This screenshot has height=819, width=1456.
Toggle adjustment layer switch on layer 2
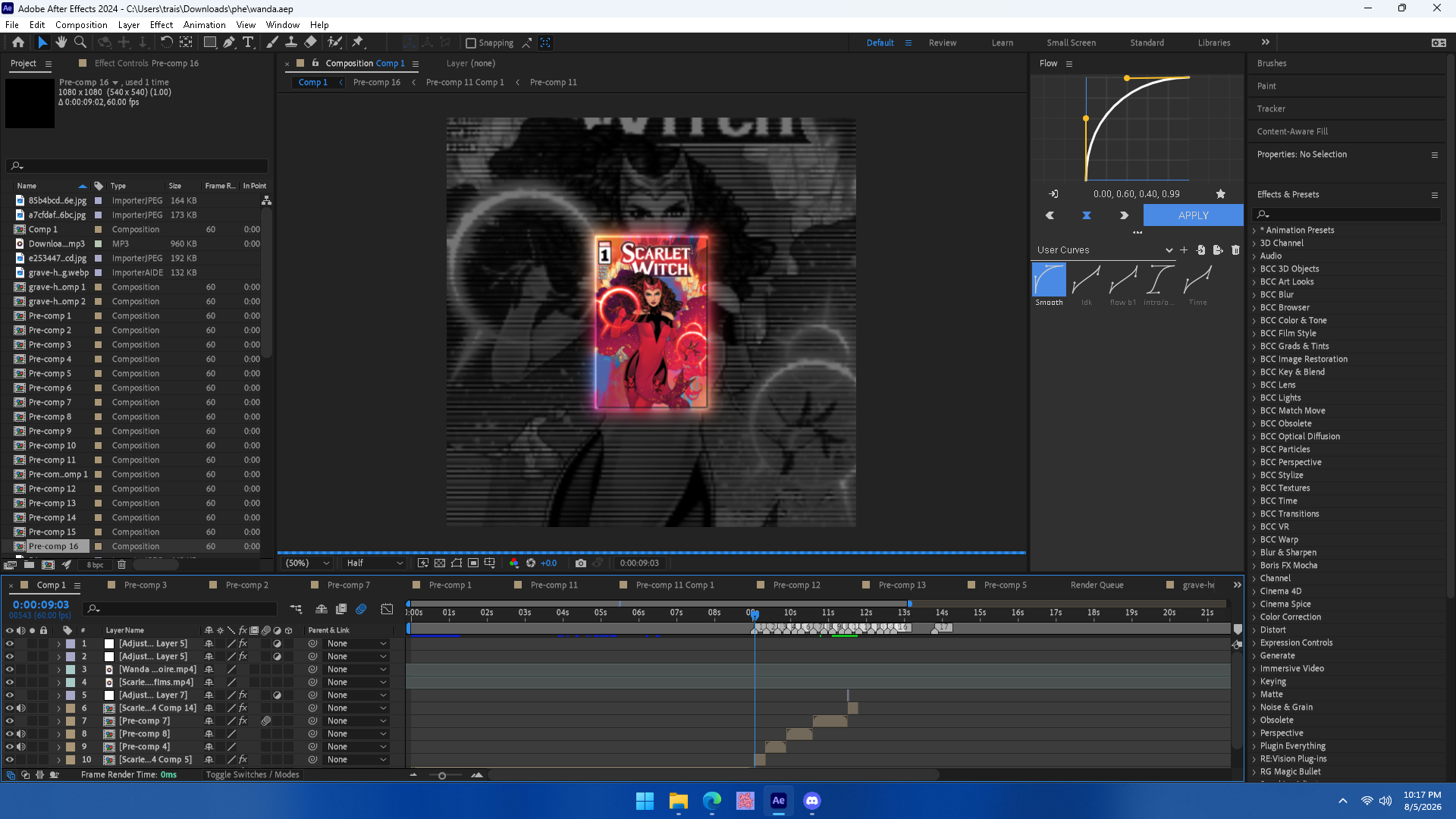(x=277, y=657)
